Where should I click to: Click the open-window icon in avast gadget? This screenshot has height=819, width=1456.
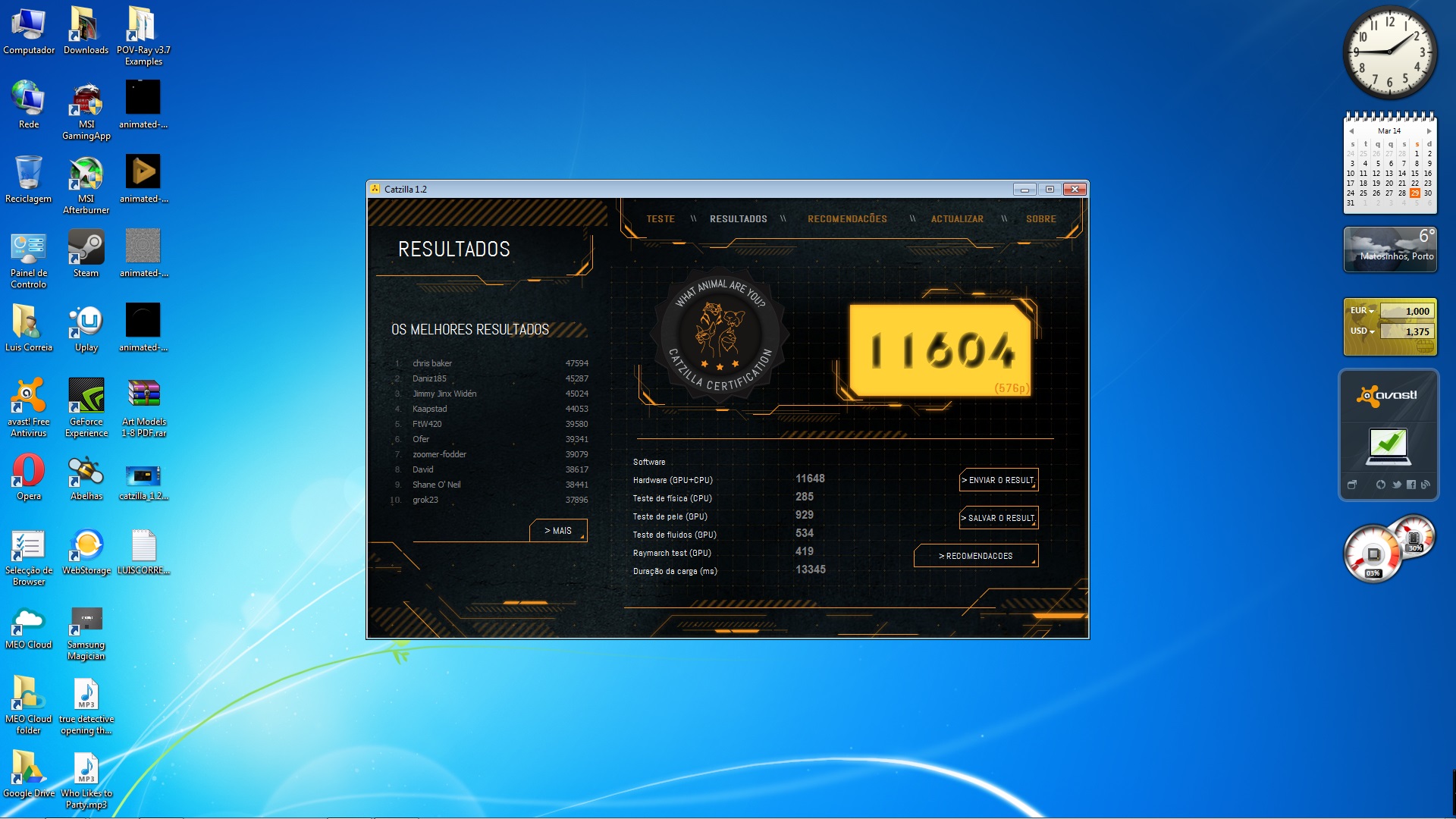tap(1351, 485)
